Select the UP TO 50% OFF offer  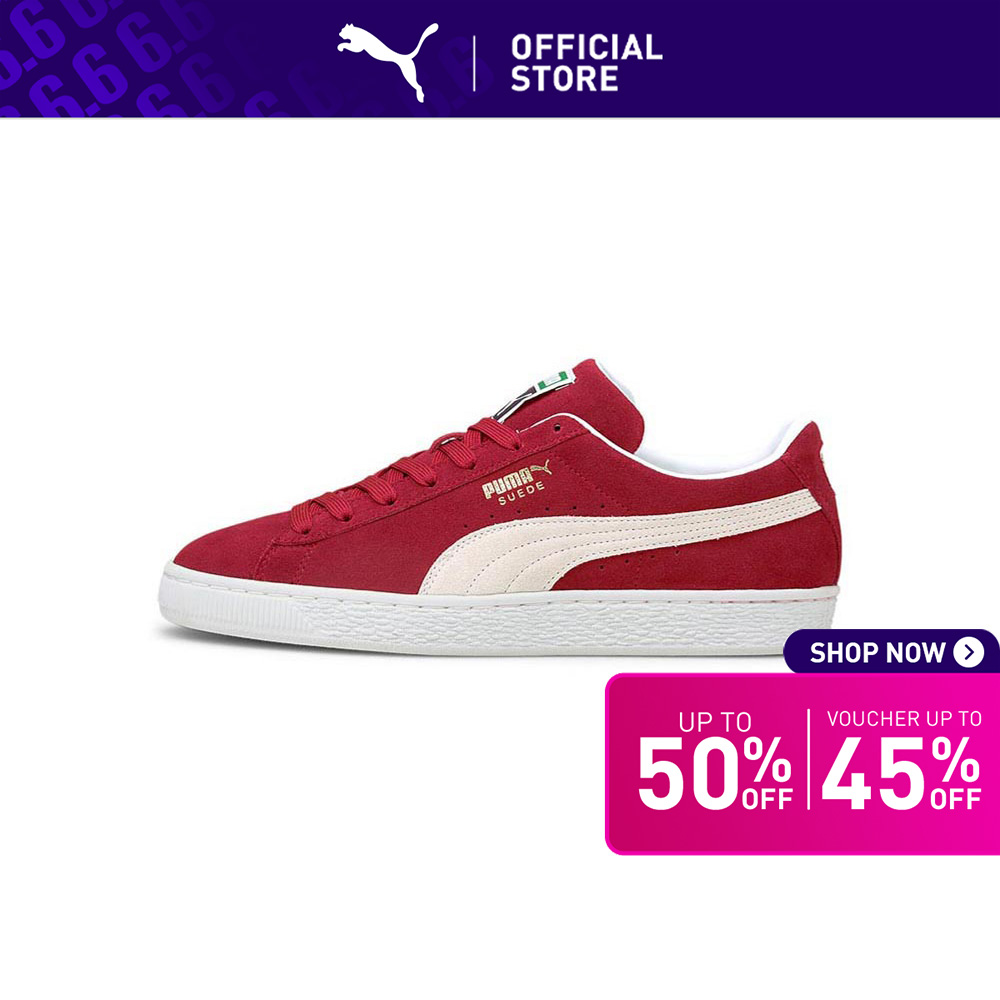click(x=715, y=760)
